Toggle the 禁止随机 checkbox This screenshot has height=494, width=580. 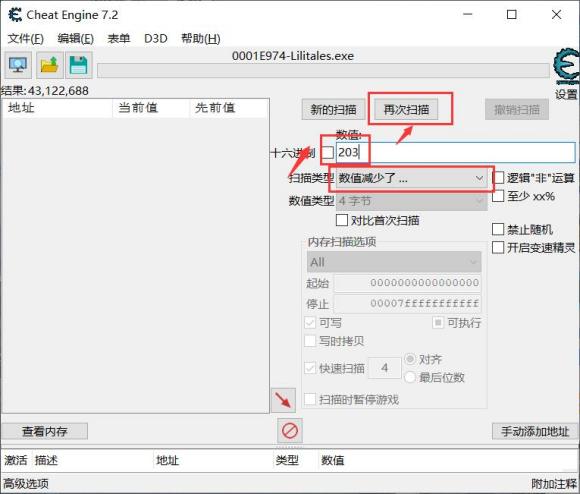pyautogui.click(x=498, y=229)
